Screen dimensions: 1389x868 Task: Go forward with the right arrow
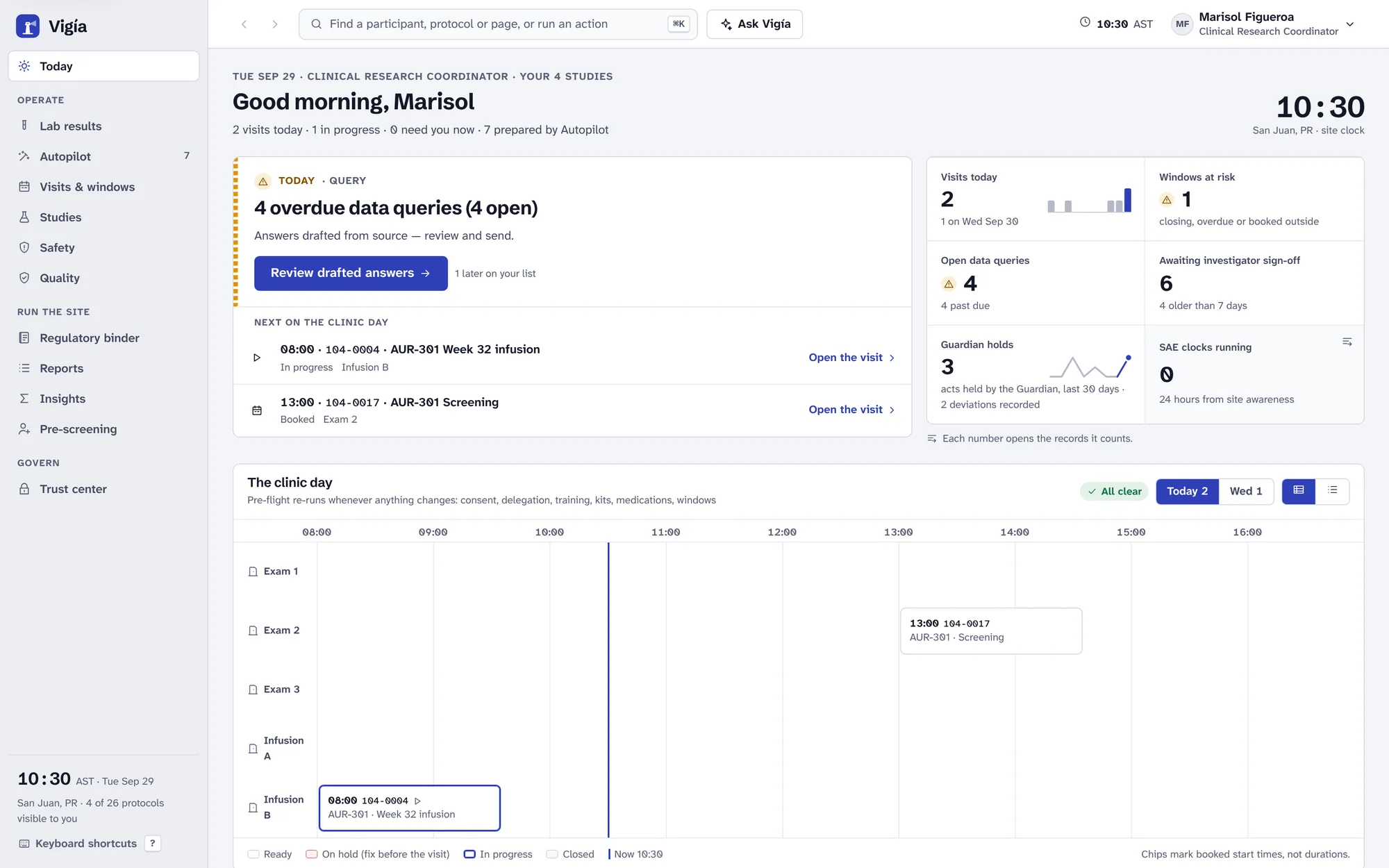coord(275,24)
